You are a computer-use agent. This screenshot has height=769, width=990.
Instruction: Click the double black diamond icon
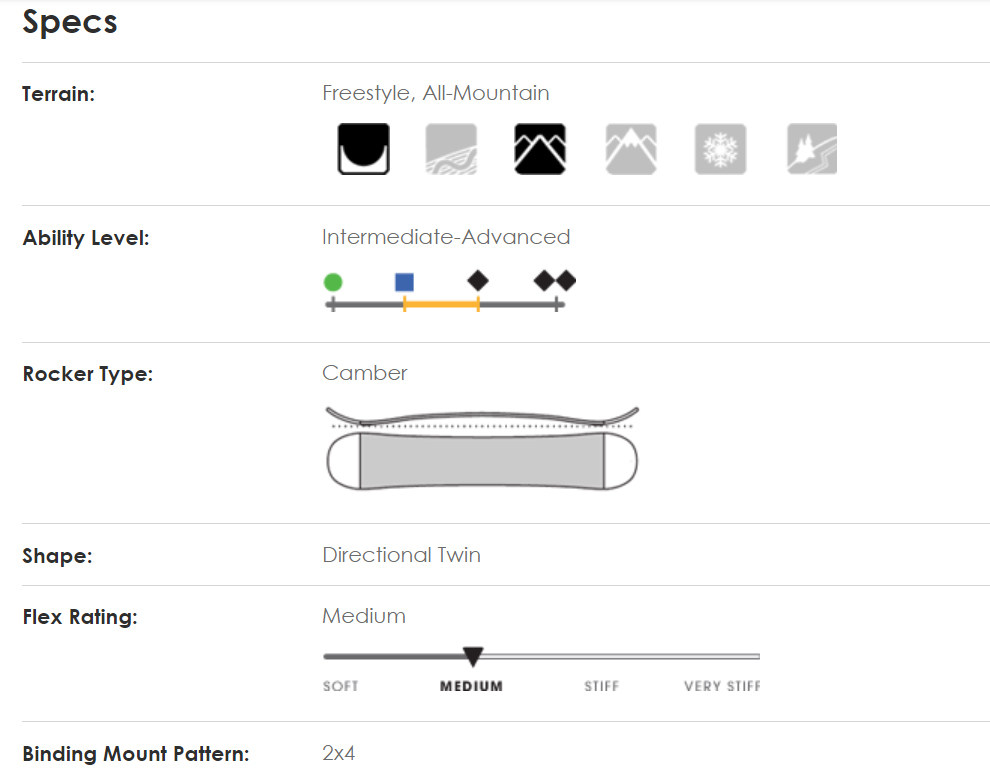point(555,281)
